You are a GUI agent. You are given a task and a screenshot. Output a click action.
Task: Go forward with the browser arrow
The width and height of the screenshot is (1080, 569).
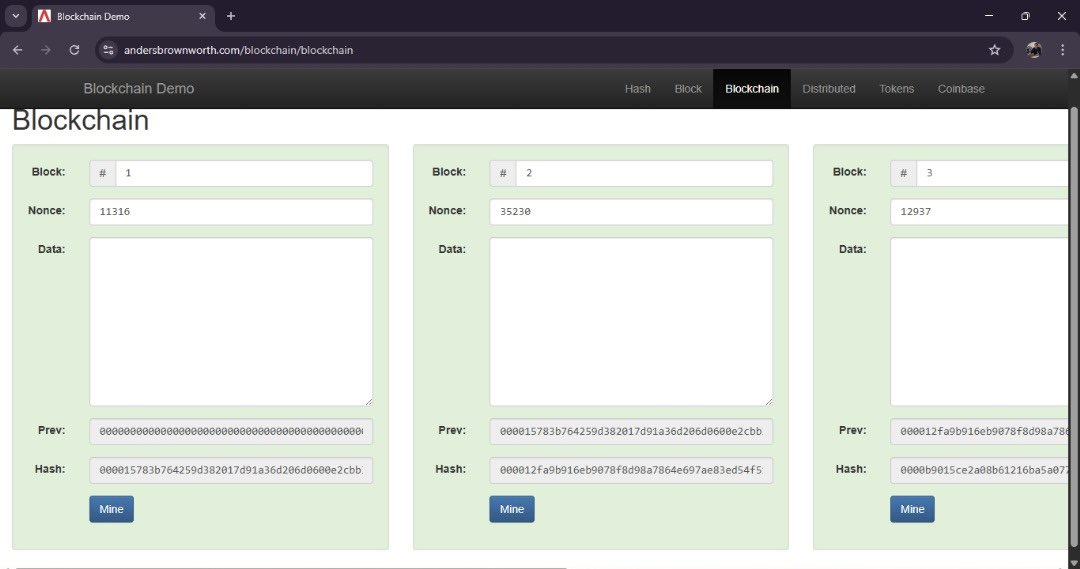(45, 50)
